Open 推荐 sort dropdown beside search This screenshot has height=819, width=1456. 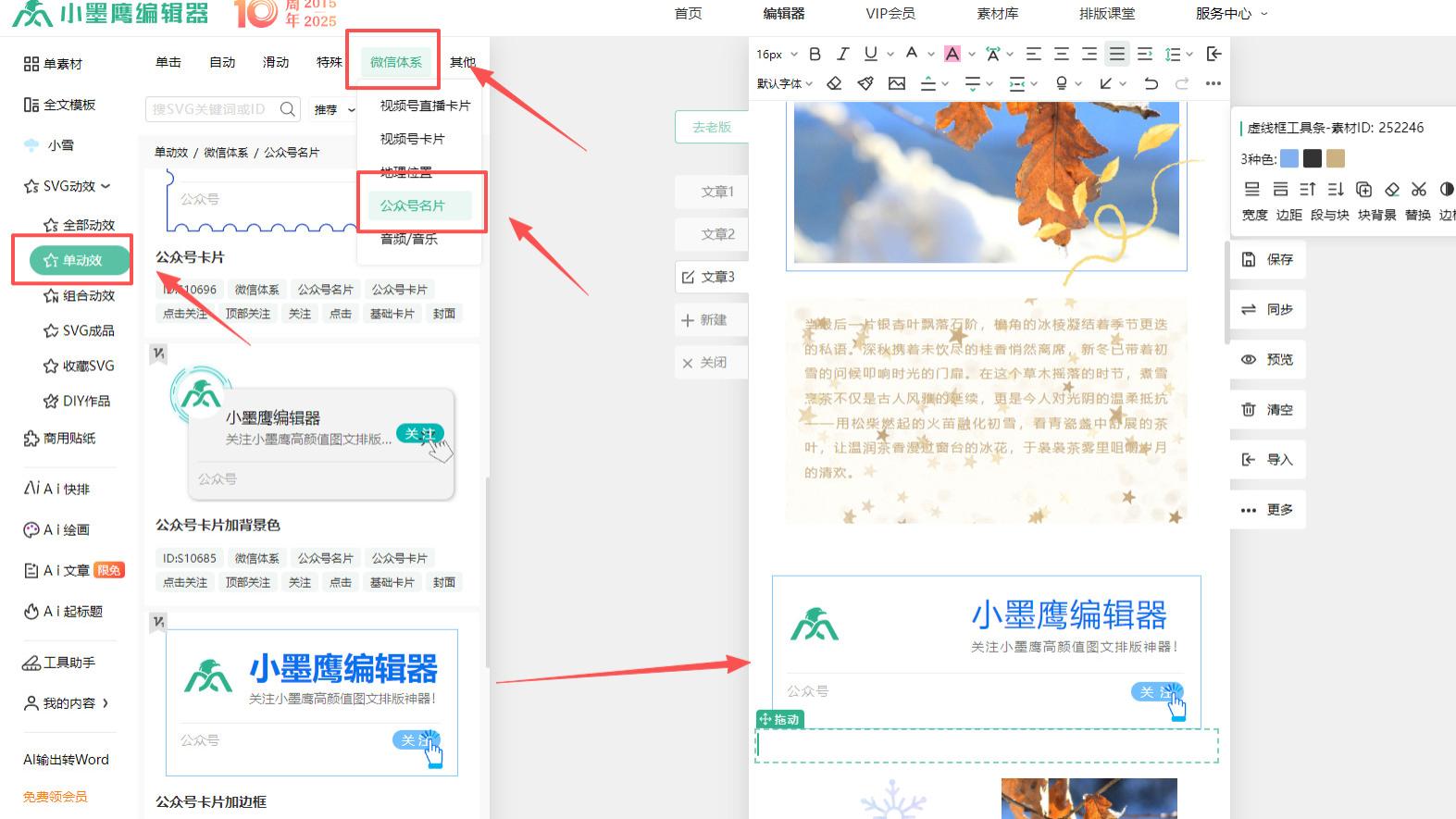click(334, 109)
